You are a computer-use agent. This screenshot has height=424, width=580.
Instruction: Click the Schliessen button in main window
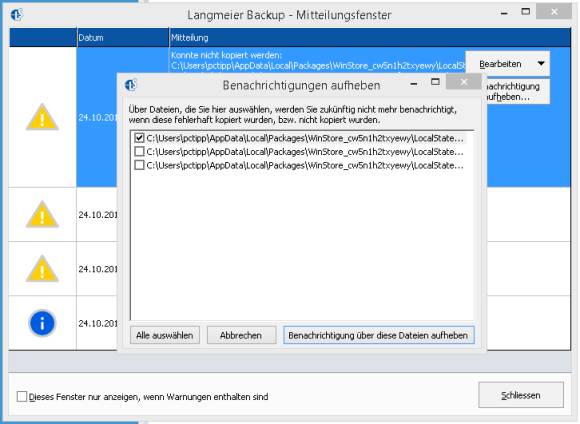click(x=521, y=395)
